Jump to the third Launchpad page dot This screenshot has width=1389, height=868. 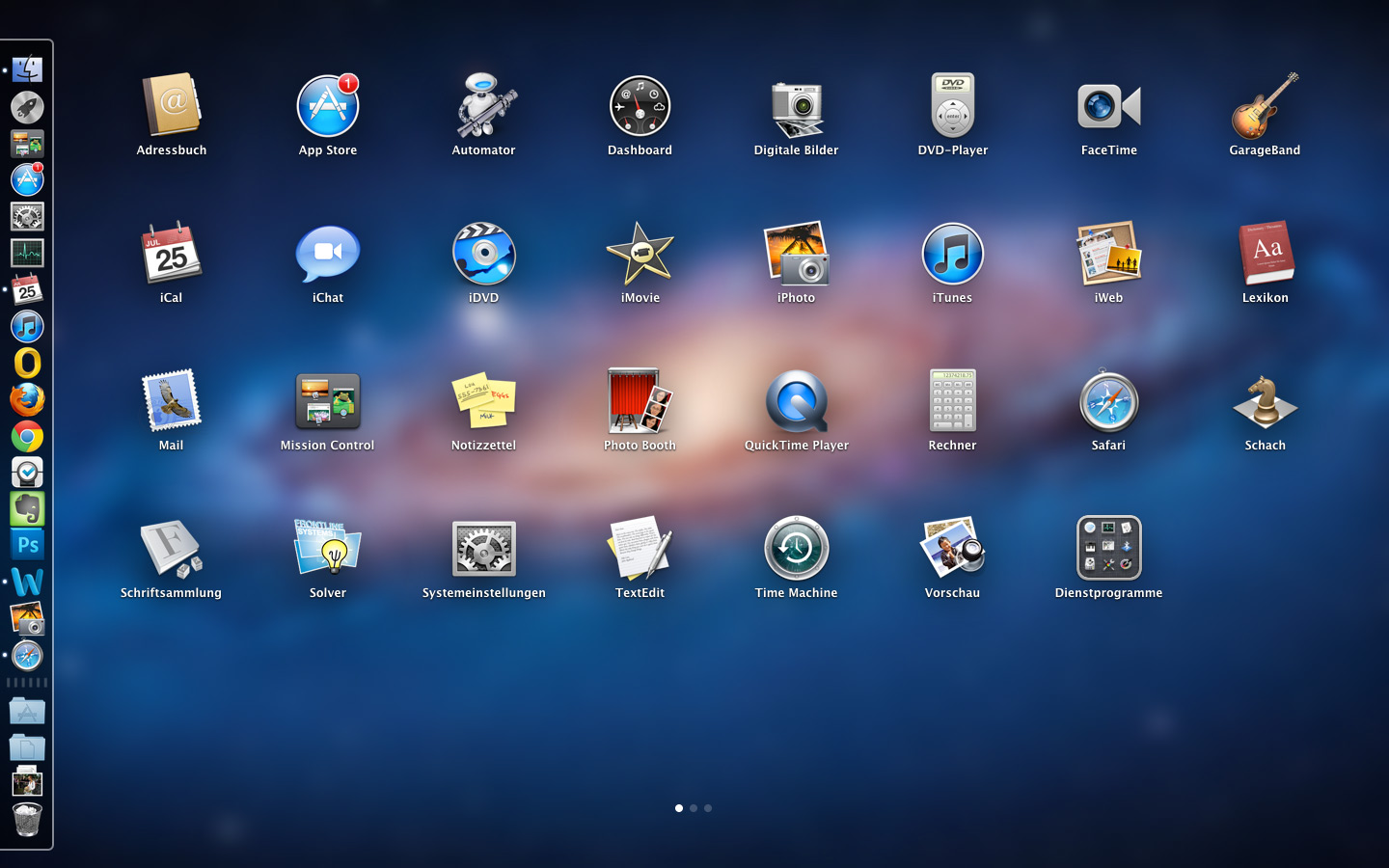point(708,808)
